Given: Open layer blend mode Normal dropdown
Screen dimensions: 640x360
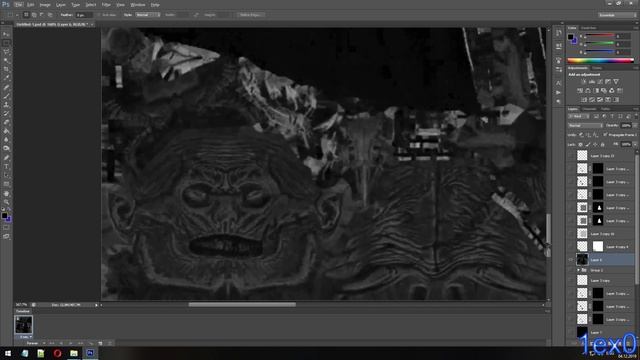Looking at the screenshot, I should point(585,126).
